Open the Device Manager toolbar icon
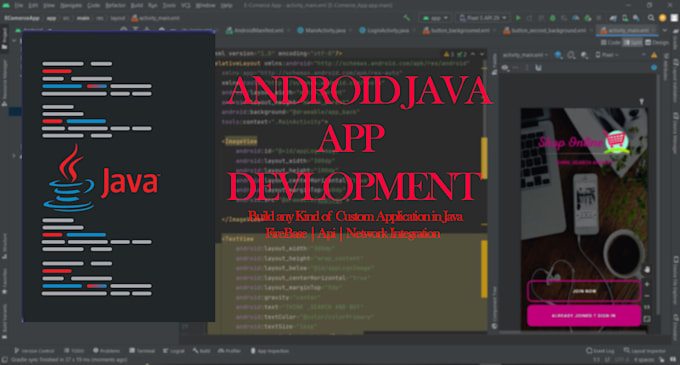The height and width of the screenshot is (365, 680). pyautogui.click(x=625, y=18)
